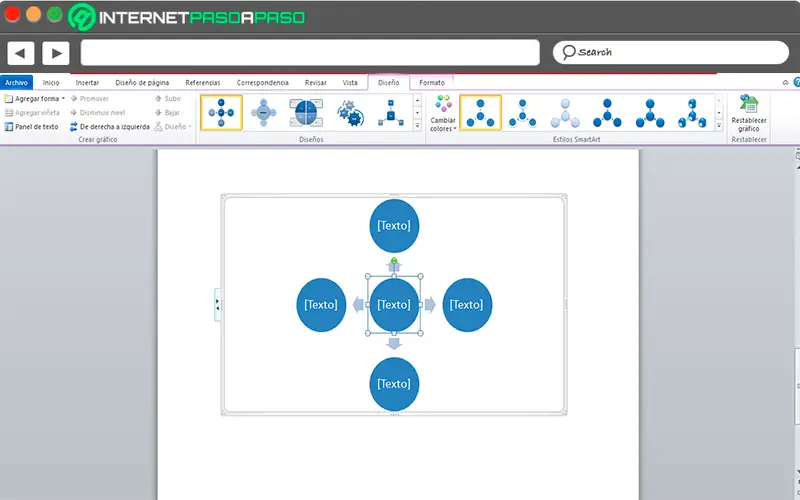Click the arrow pointing down from center
800x500 pixels.
394,343
